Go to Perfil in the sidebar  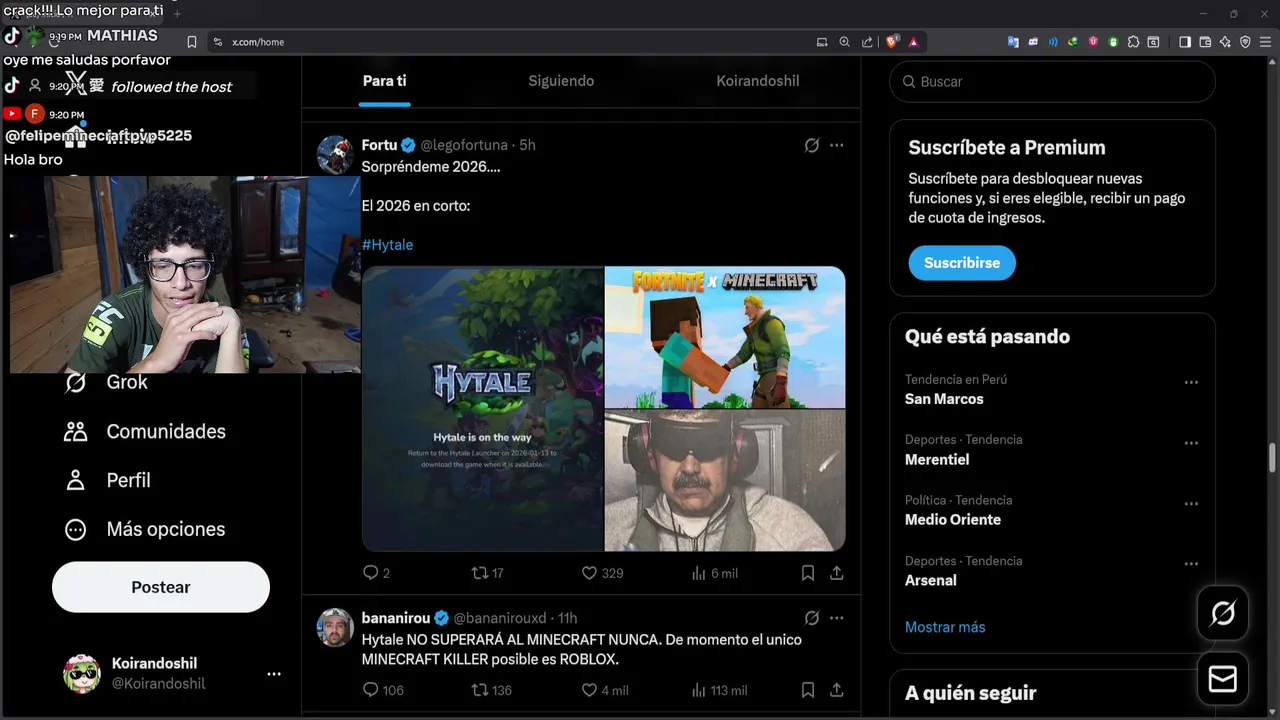[x=107, y=480]
